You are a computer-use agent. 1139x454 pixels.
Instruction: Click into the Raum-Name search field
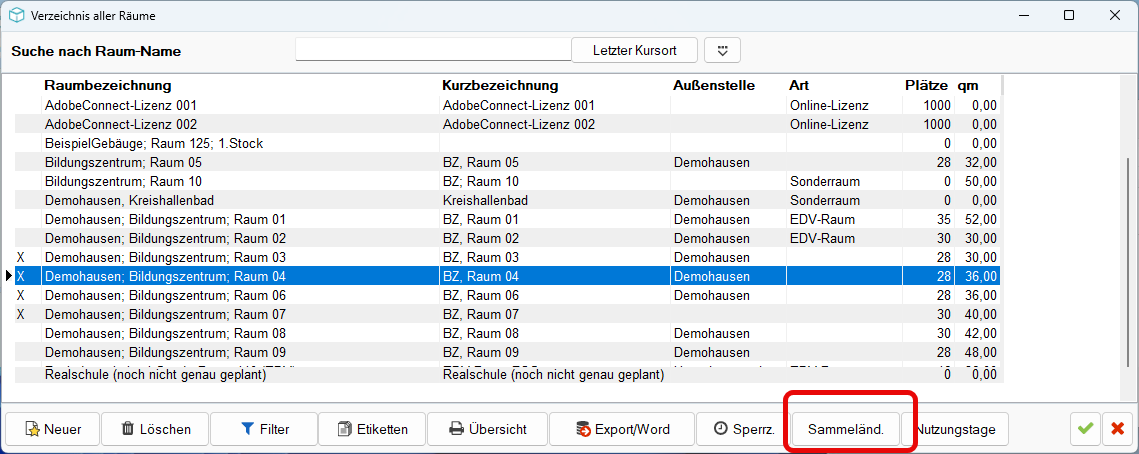click(434, 50)
